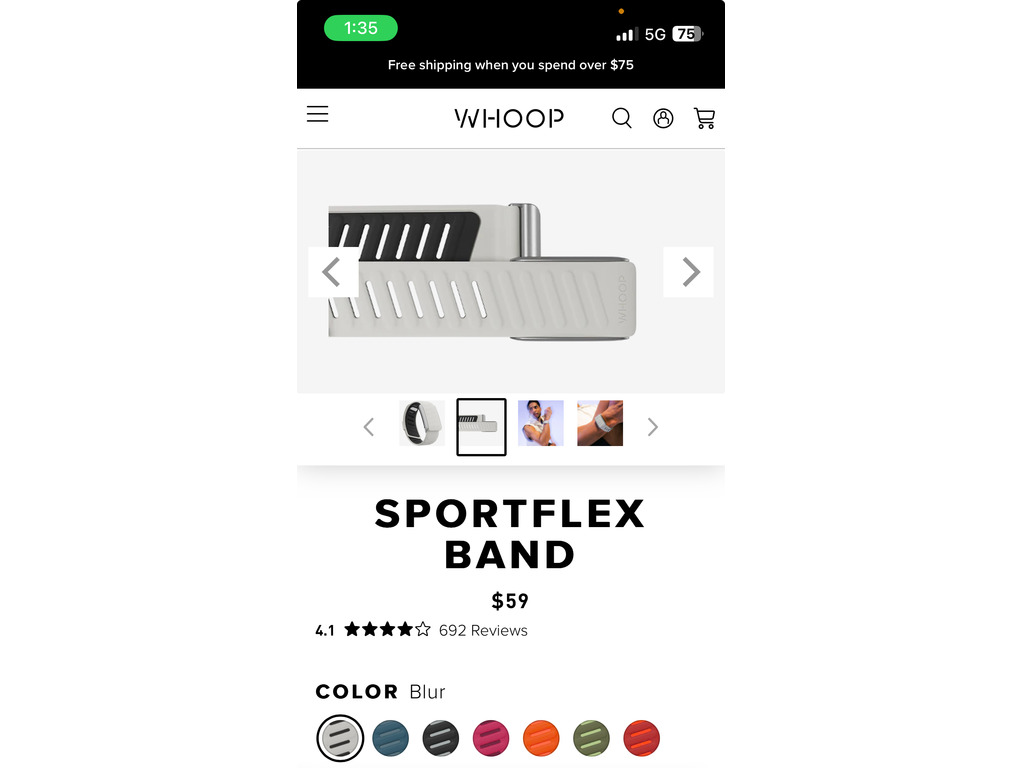Move thumbnail strip back with left chevron
Viewport: 1024px width, 768px height.
click(x=369, y=427)
